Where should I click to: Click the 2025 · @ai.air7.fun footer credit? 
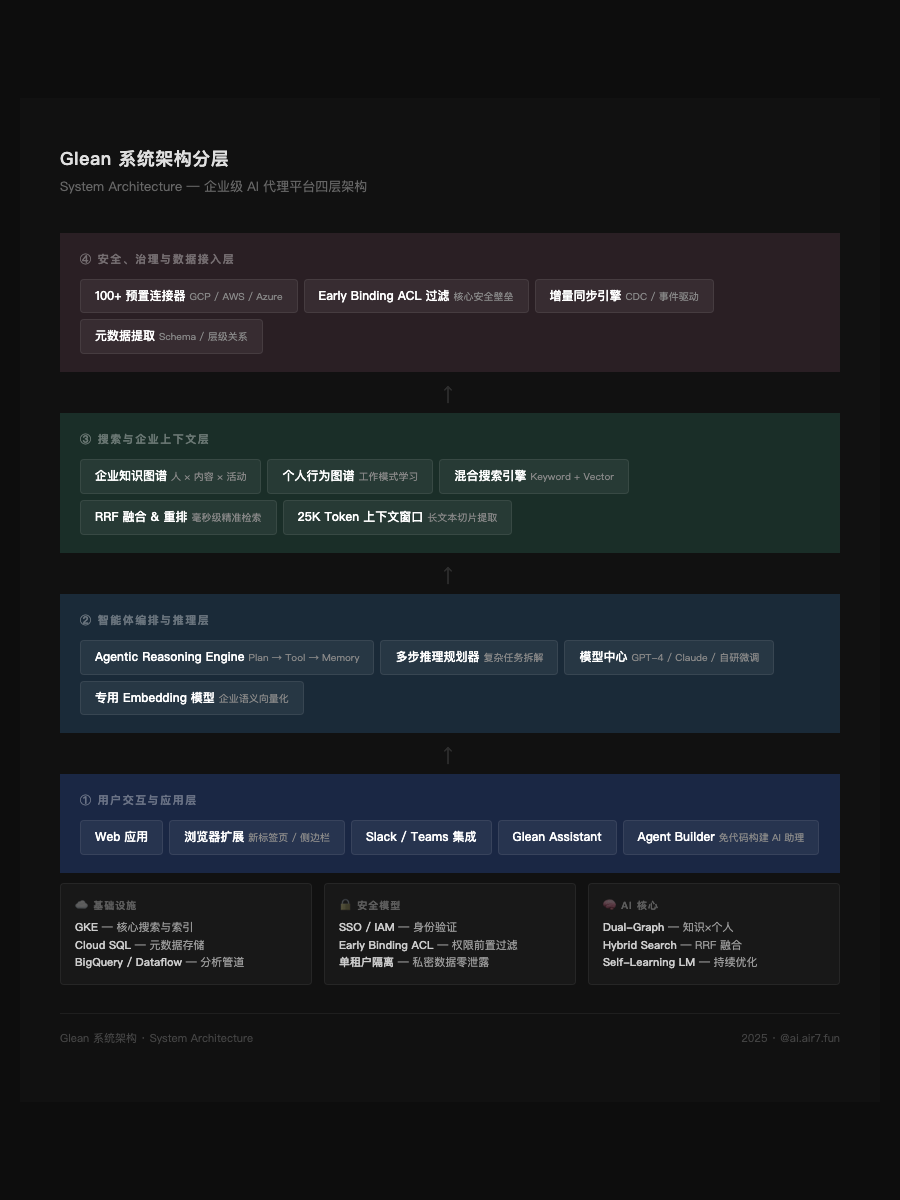point(790,1038)
